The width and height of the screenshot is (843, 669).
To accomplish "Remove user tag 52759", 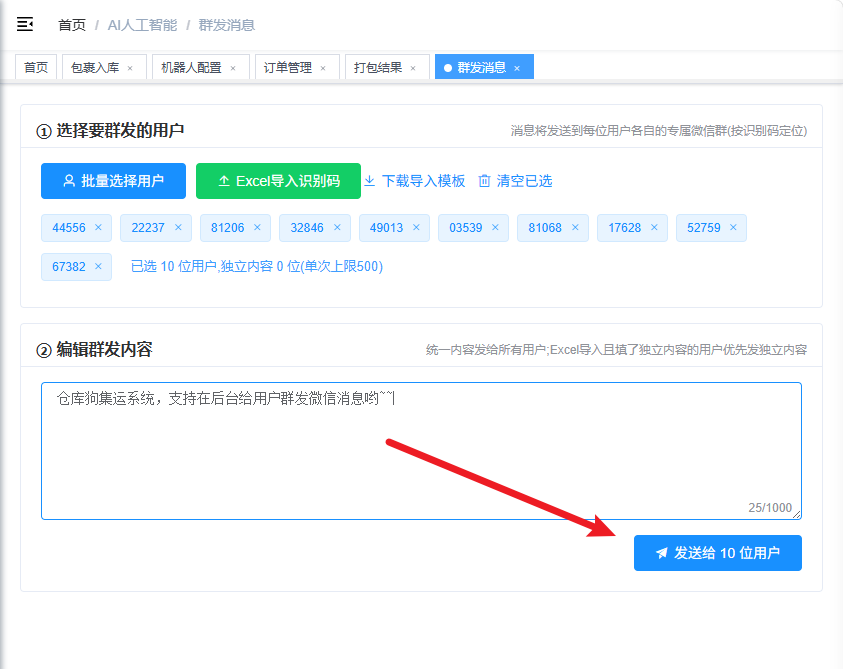I will (x=733, y=227).
